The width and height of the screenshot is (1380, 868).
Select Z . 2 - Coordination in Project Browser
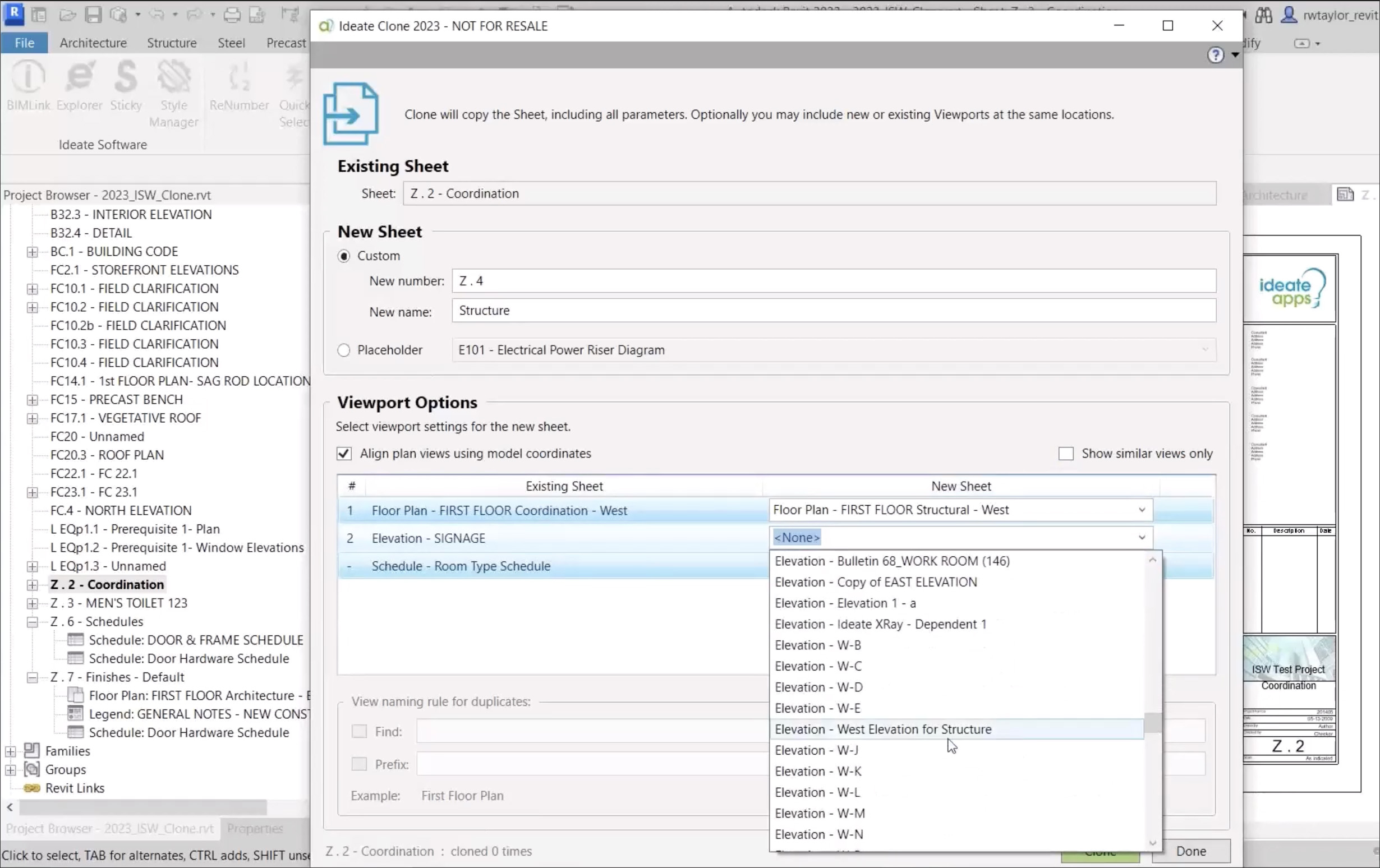(107, 584)
